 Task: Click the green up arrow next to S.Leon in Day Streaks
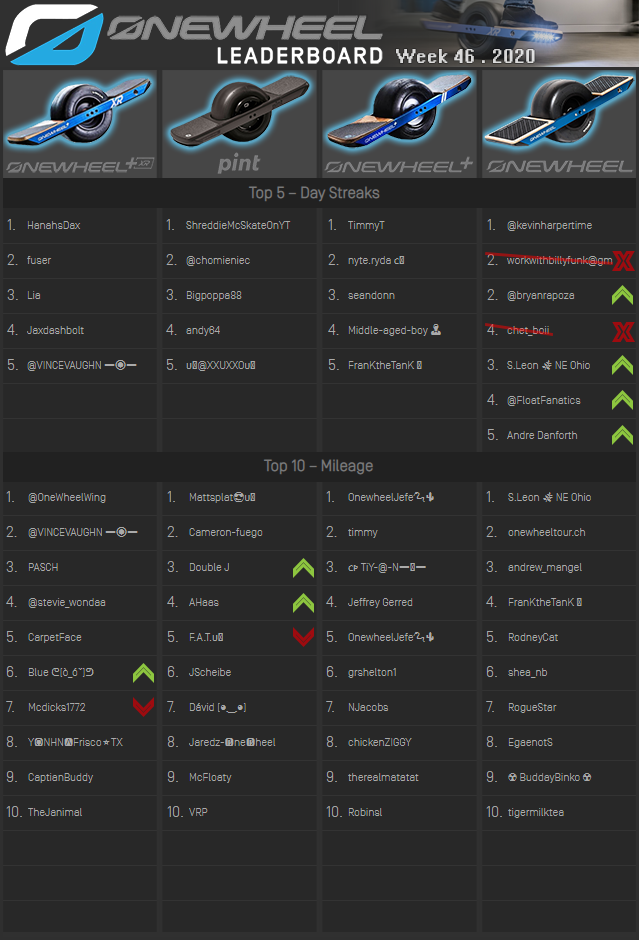tap(622, 366)
